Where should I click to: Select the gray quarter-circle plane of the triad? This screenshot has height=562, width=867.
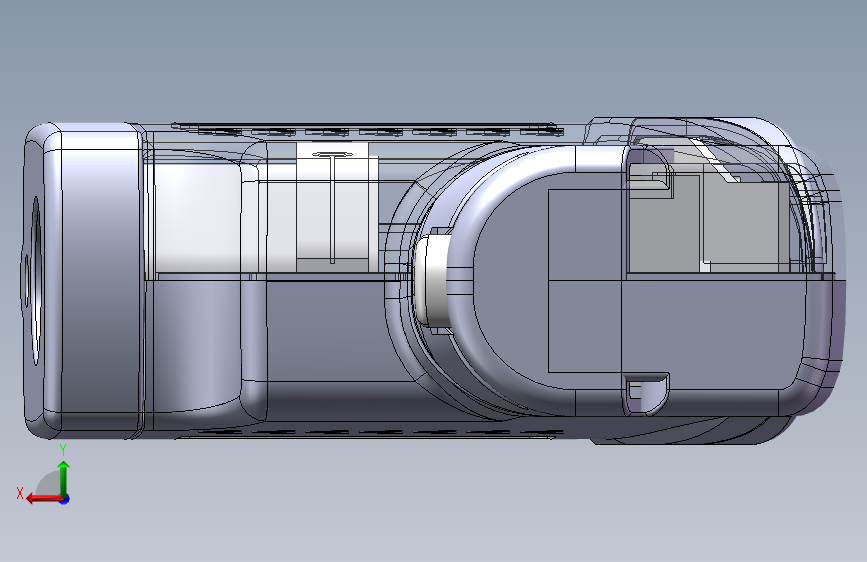point(48,484)
